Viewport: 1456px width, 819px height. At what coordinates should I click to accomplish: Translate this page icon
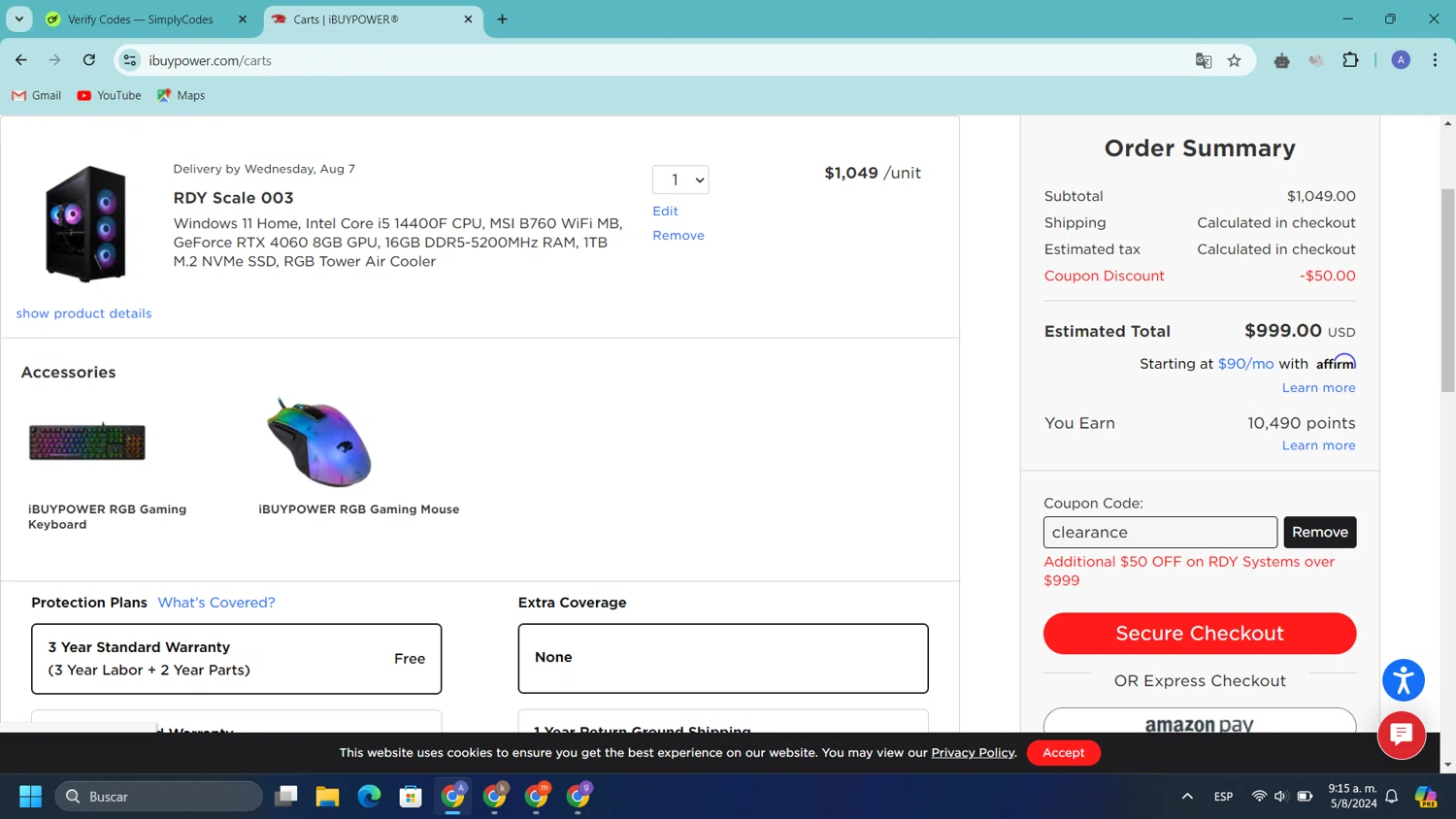coord(1204,60)
